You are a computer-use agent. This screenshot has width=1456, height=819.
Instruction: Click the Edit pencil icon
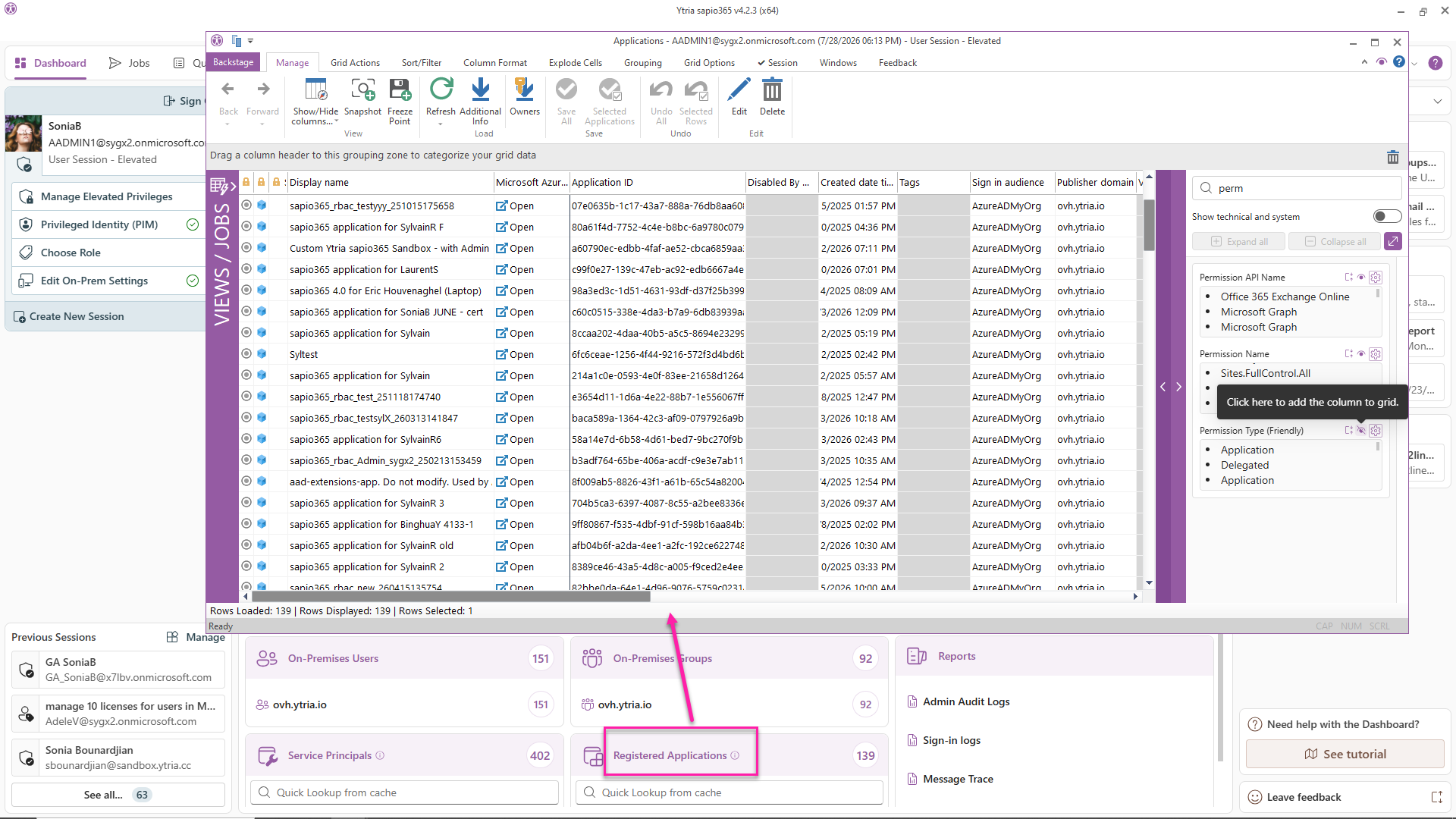point(739,90)
